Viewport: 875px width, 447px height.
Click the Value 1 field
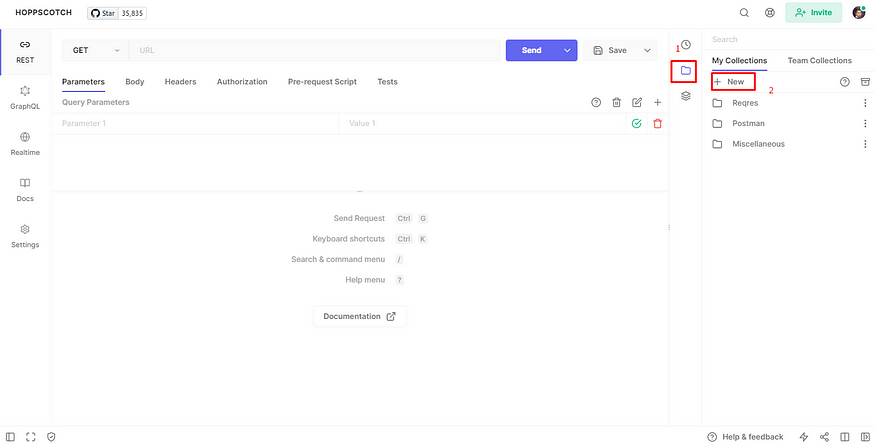coord(482,123)
